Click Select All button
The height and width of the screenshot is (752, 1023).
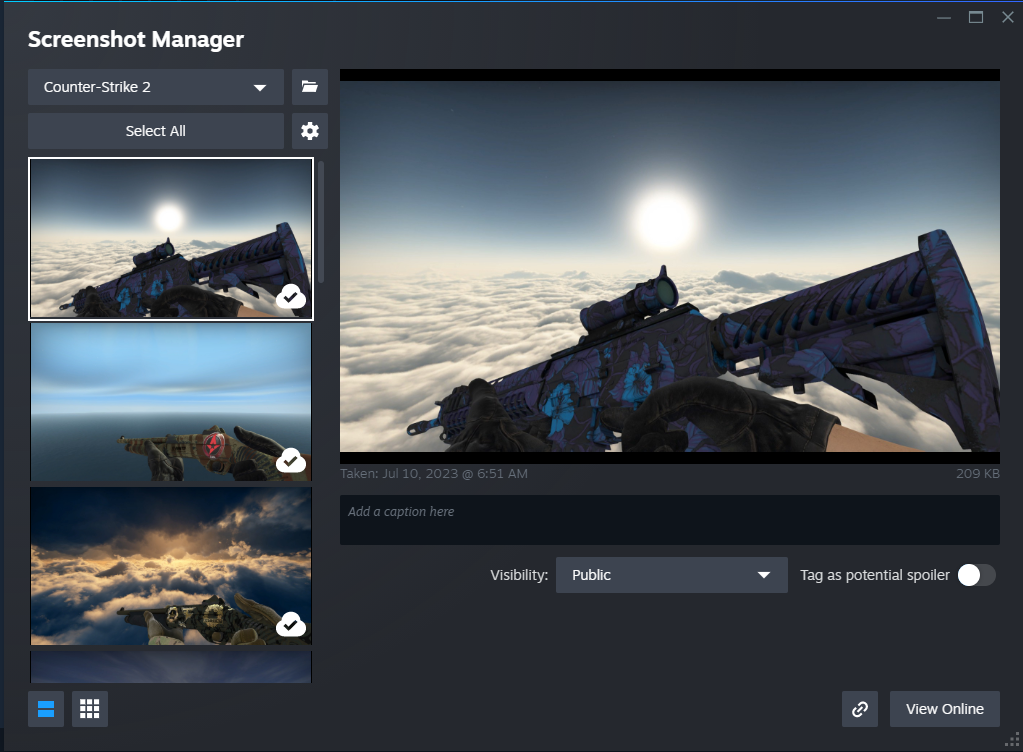point(156,131)
